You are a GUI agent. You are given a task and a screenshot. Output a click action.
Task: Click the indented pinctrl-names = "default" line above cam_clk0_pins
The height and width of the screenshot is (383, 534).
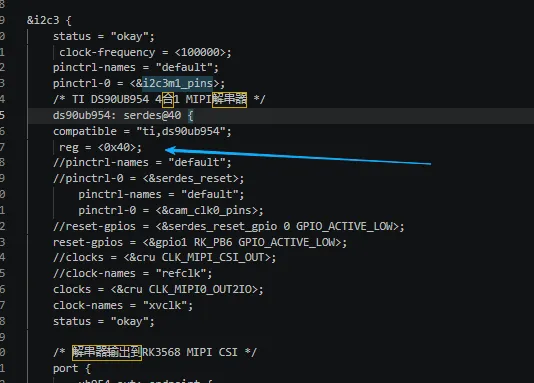(161, 194)
